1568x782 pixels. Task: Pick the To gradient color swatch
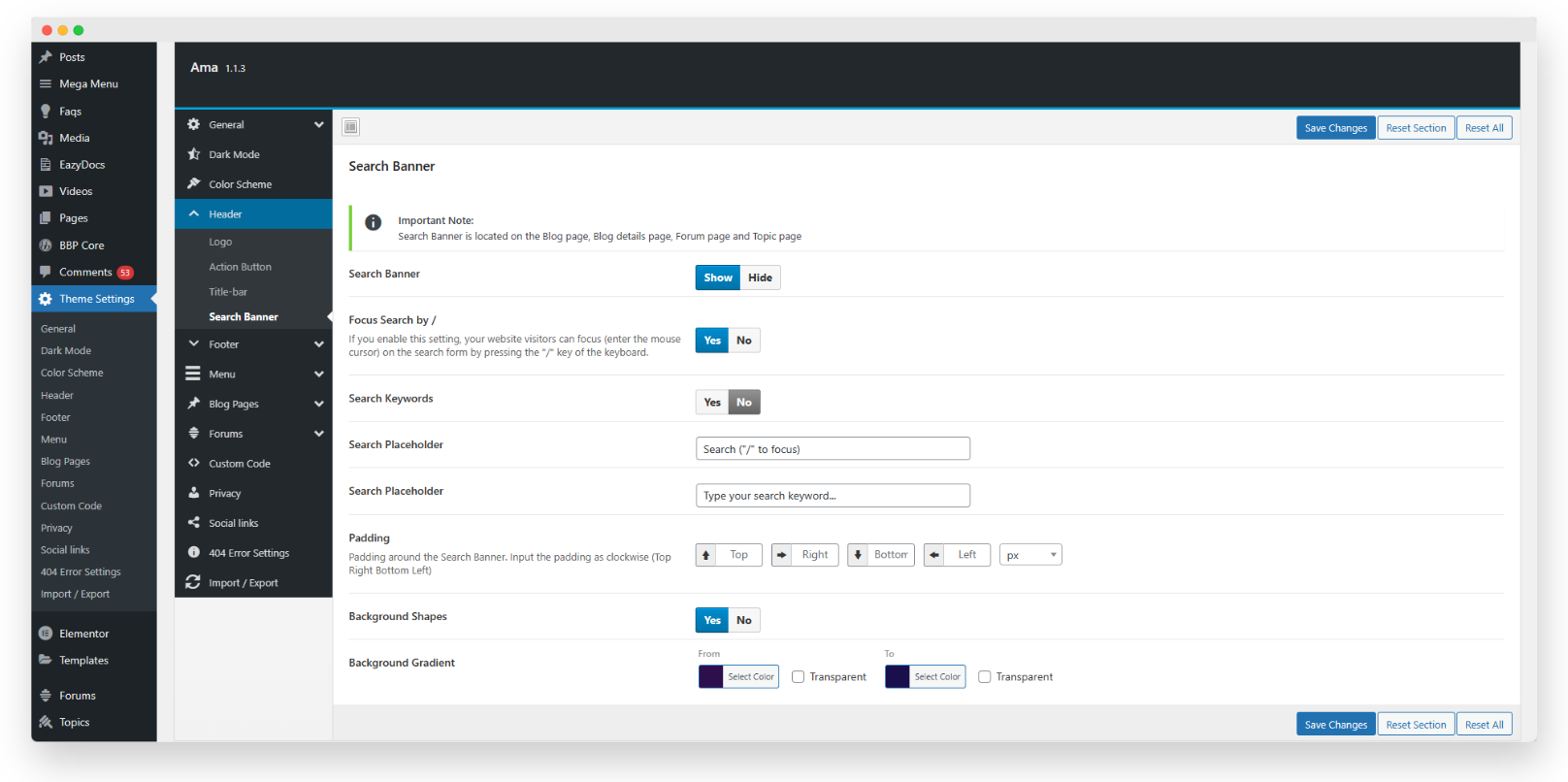coord(898,676)
